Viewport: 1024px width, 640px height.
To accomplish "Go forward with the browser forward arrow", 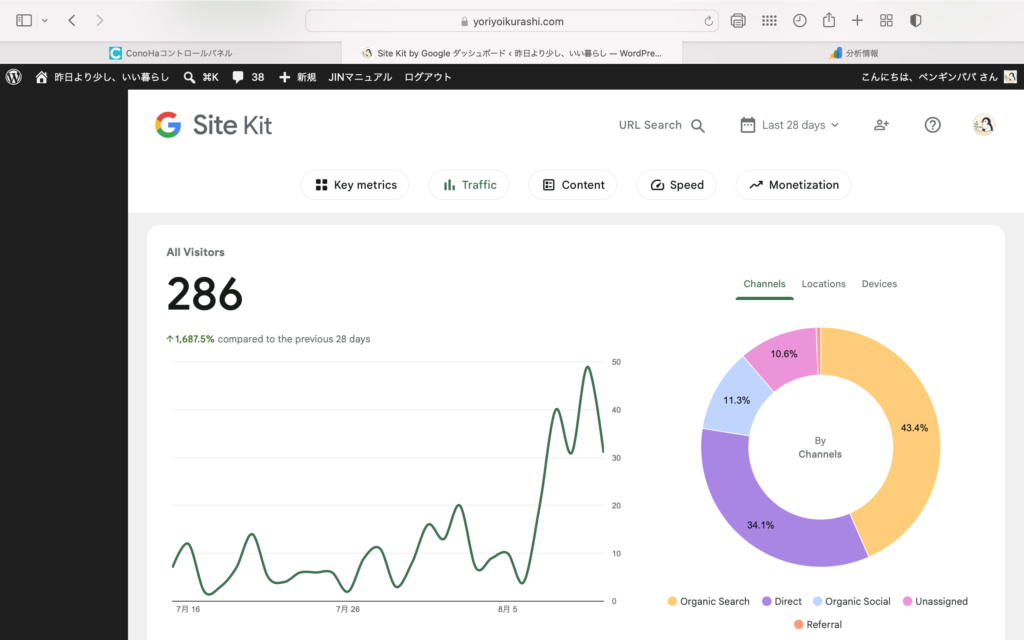I will [99, 21].
